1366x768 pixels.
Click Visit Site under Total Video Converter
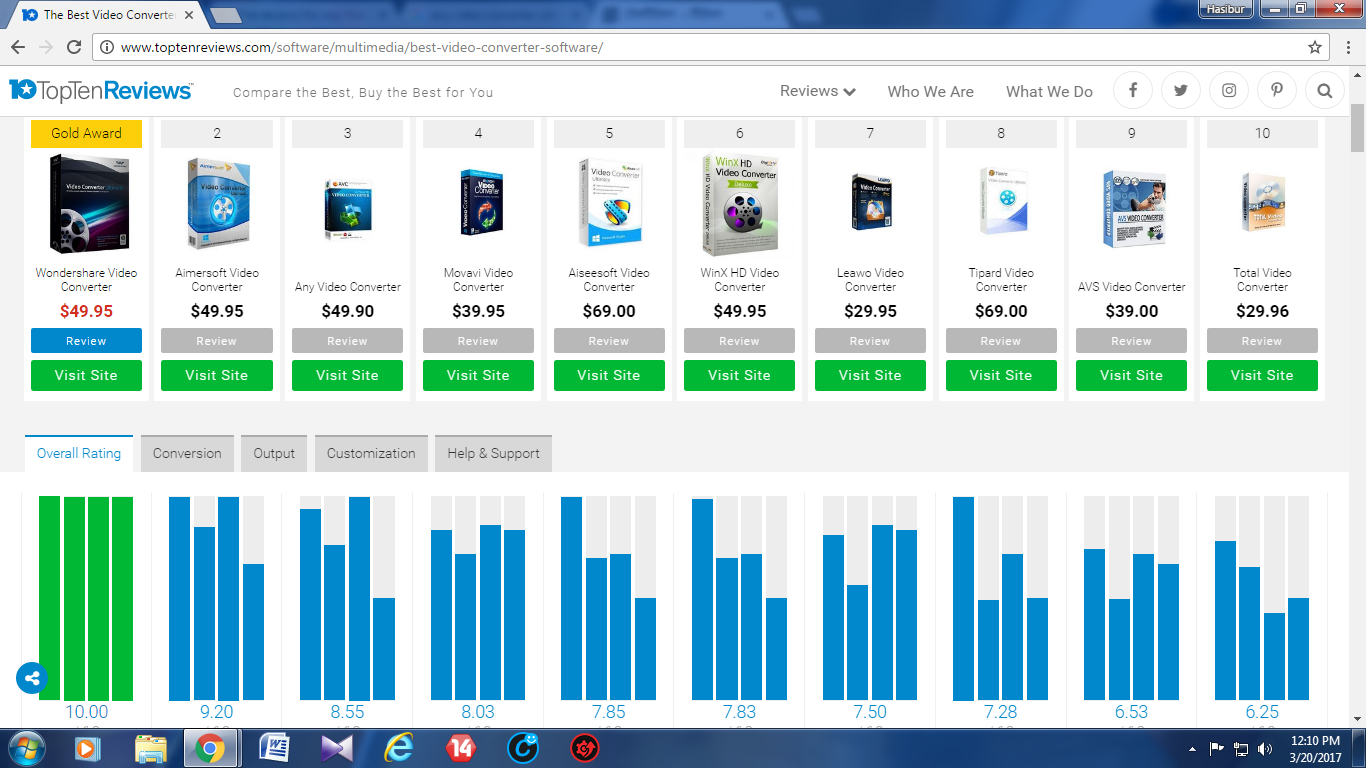click(x=1262, y=375)
